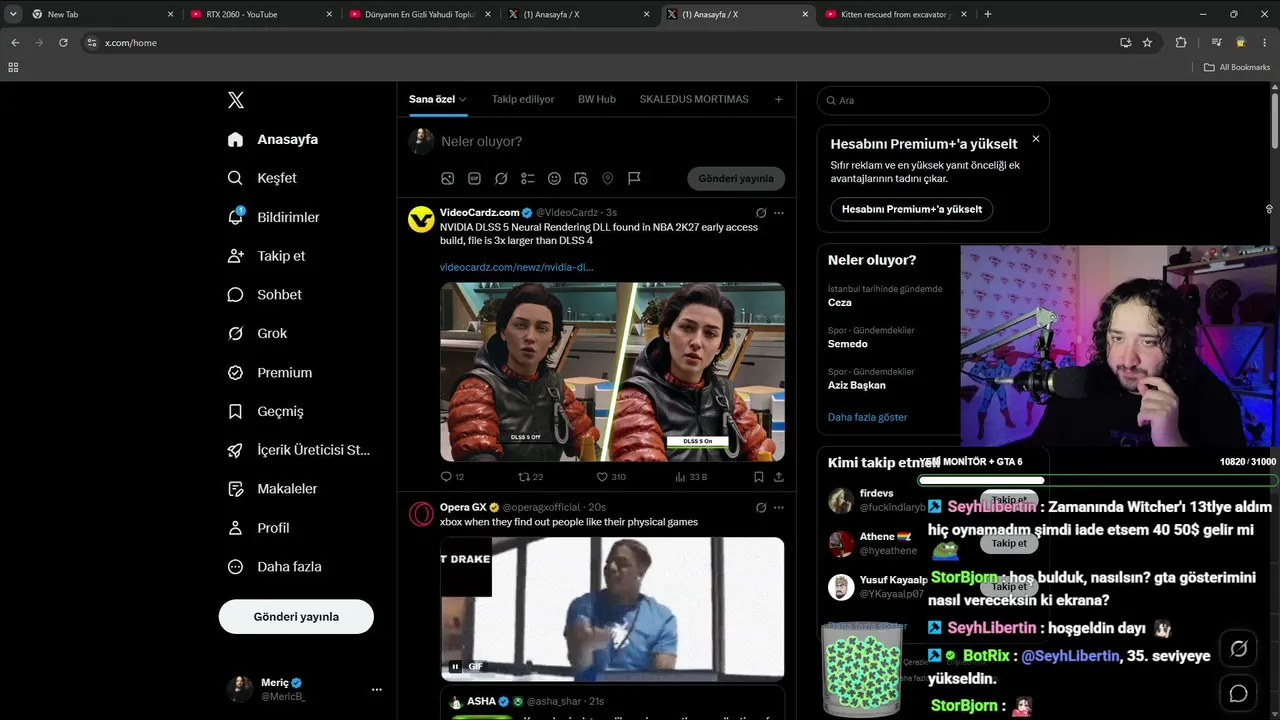Open more options on the Opera GX post
Viewport: 1280px width, 720px height.
tap(779, 508)
